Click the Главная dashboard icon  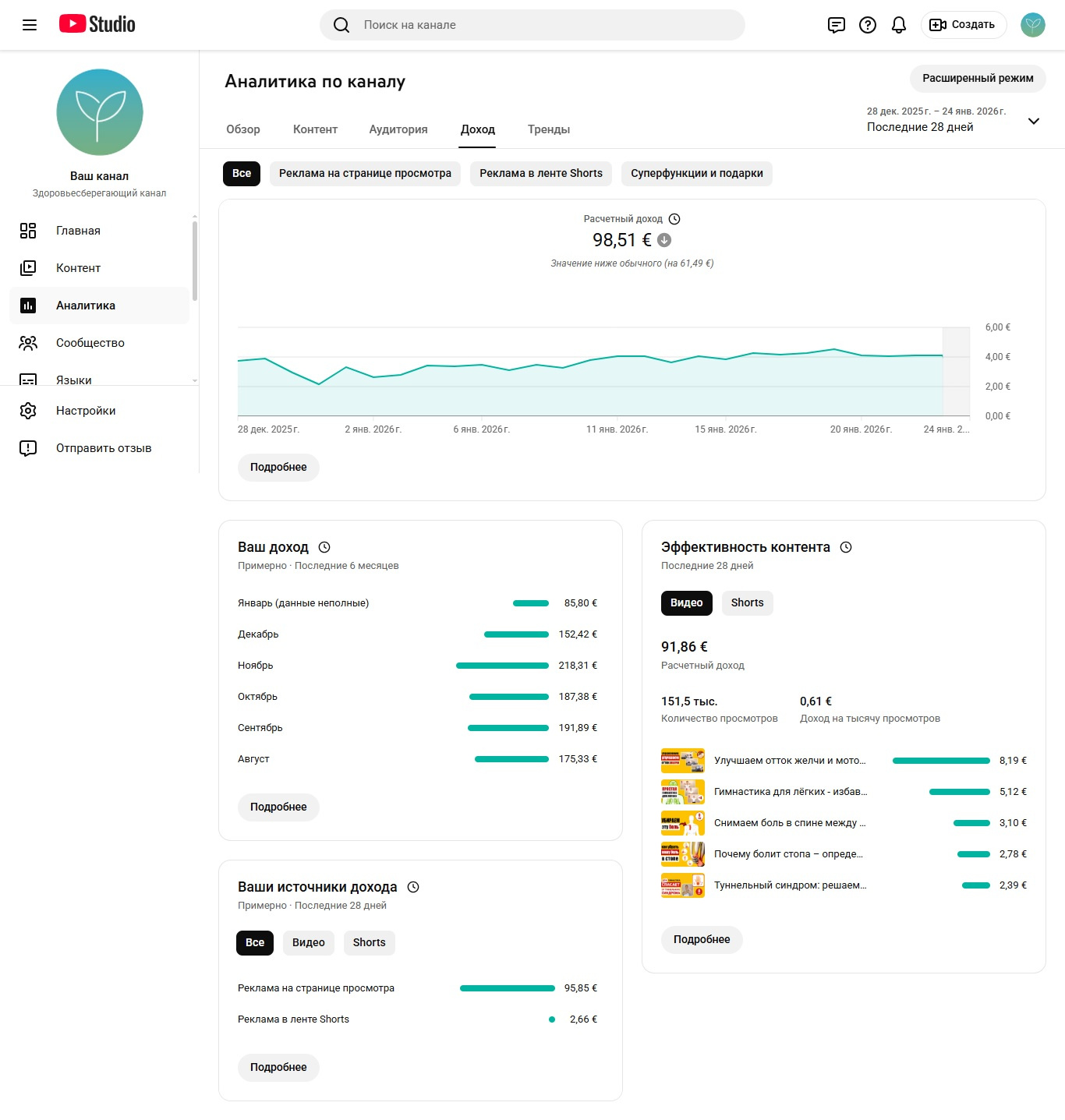point(28,231)
